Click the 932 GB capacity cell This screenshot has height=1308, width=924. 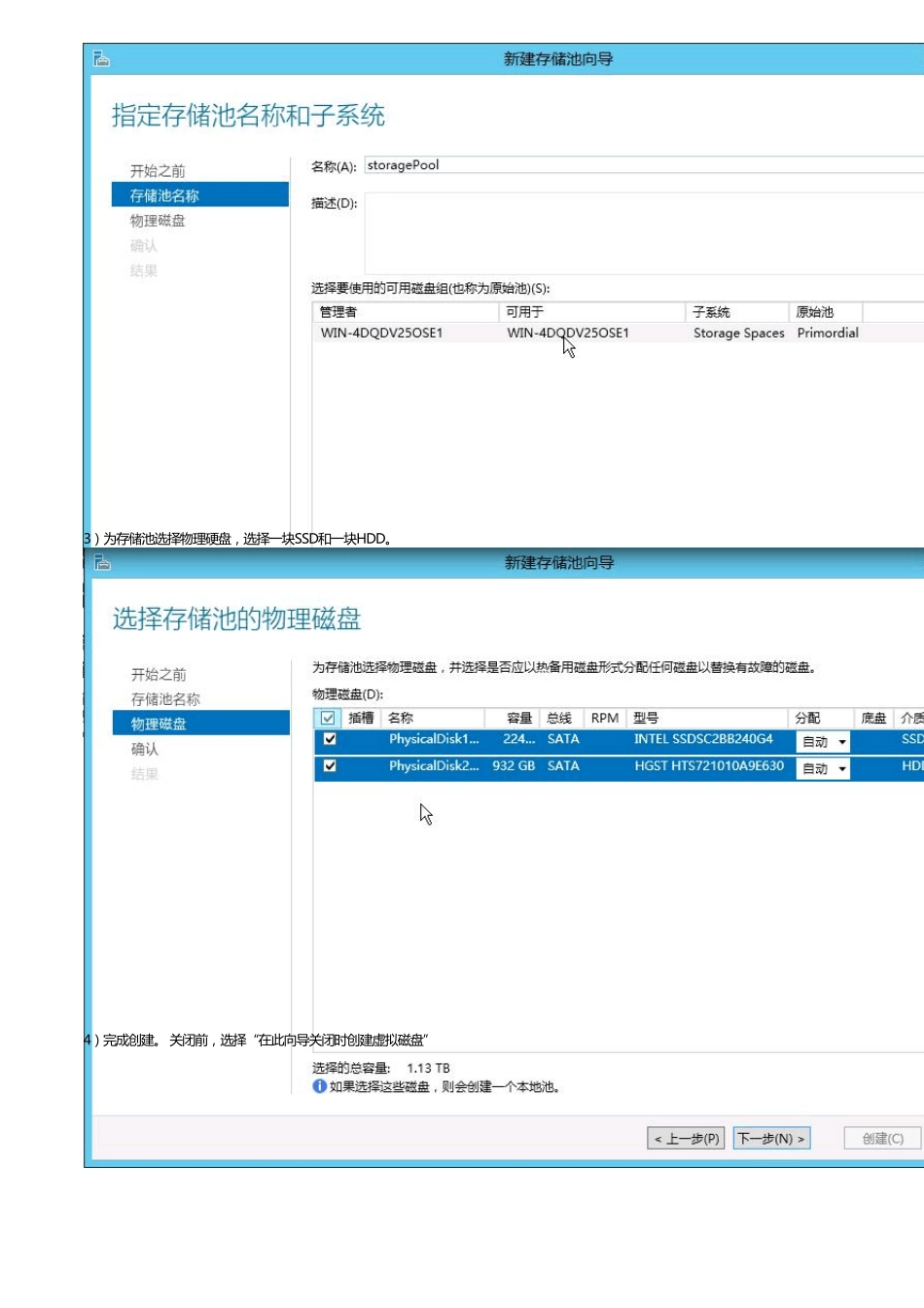pyautogui.click(x=514, y=766)
